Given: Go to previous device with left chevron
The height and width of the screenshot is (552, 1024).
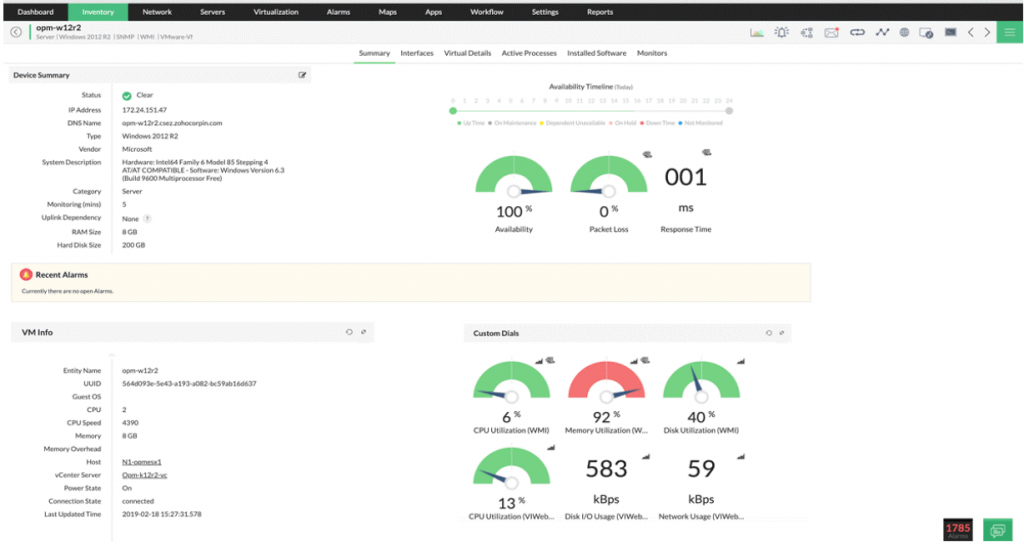Looking at the screenshot, I should pyautogui.click(x=970, y=32).
